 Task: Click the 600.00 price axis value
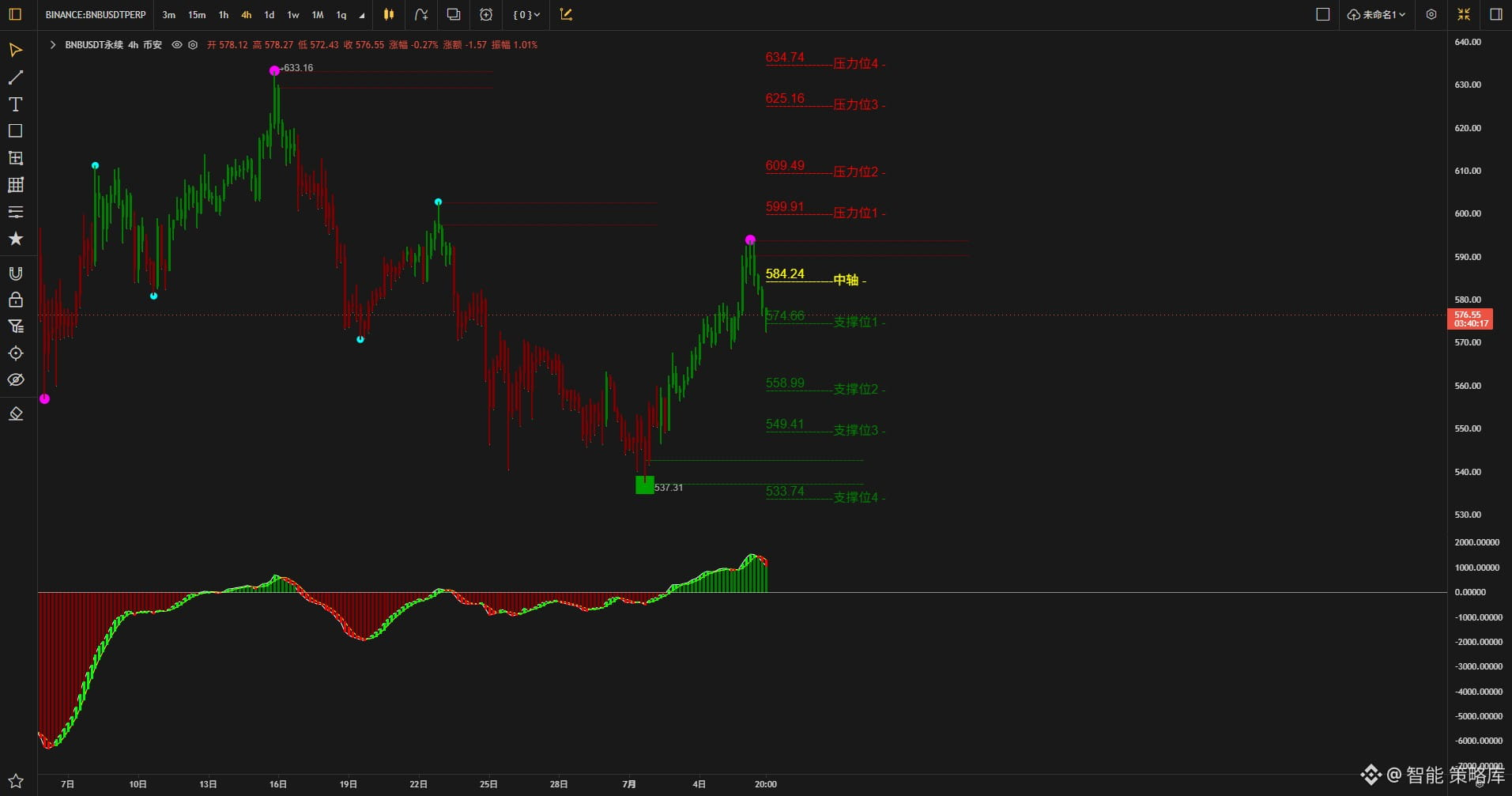point(1468,213)
